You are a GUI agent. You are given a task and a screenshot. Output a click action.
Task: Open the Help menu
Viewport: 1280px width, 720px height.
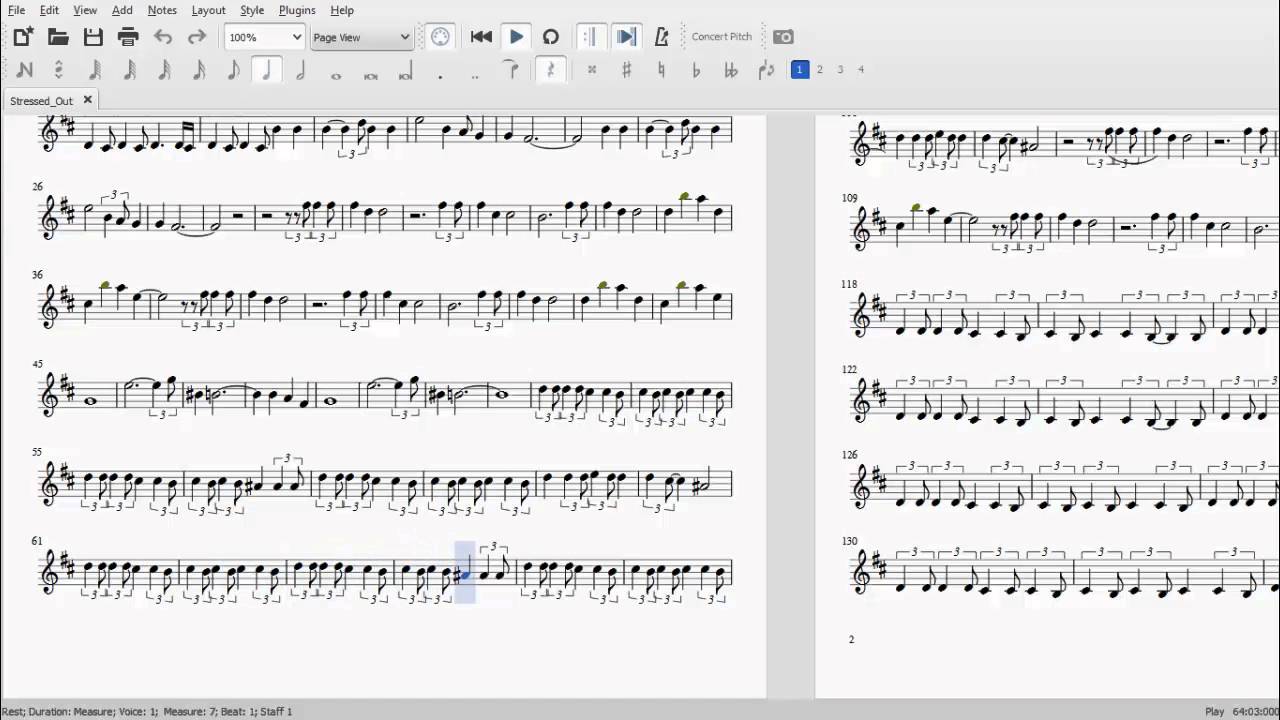pyautogui.click(x=342, y=10)
